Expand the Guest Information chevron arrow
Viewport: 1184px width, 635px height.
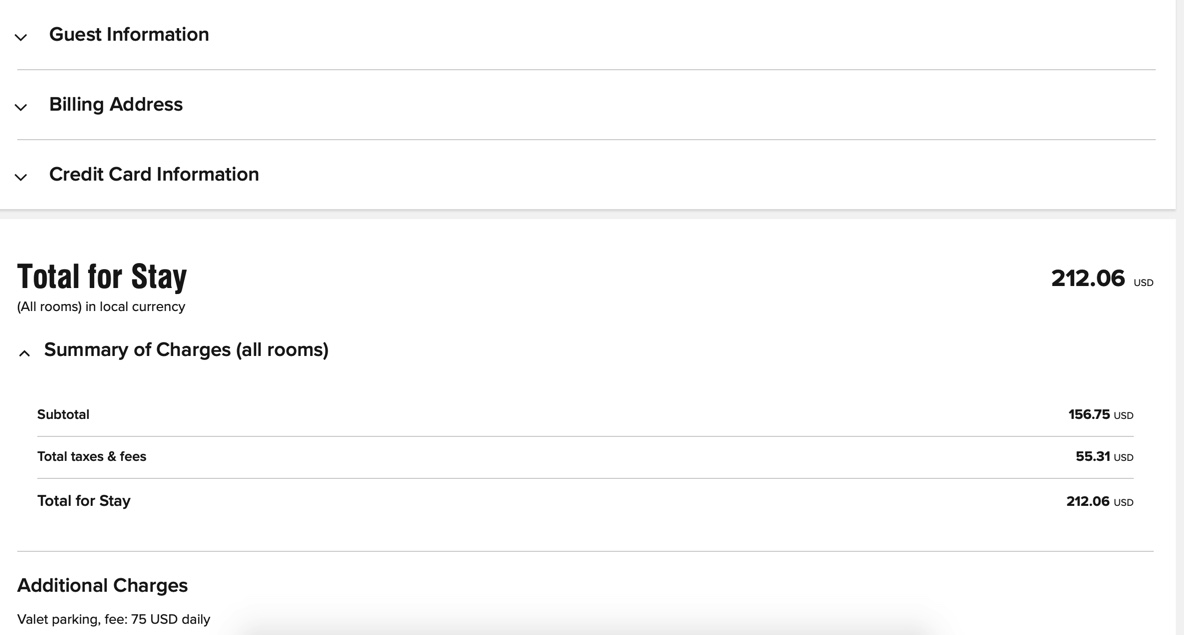coord(21,37)
